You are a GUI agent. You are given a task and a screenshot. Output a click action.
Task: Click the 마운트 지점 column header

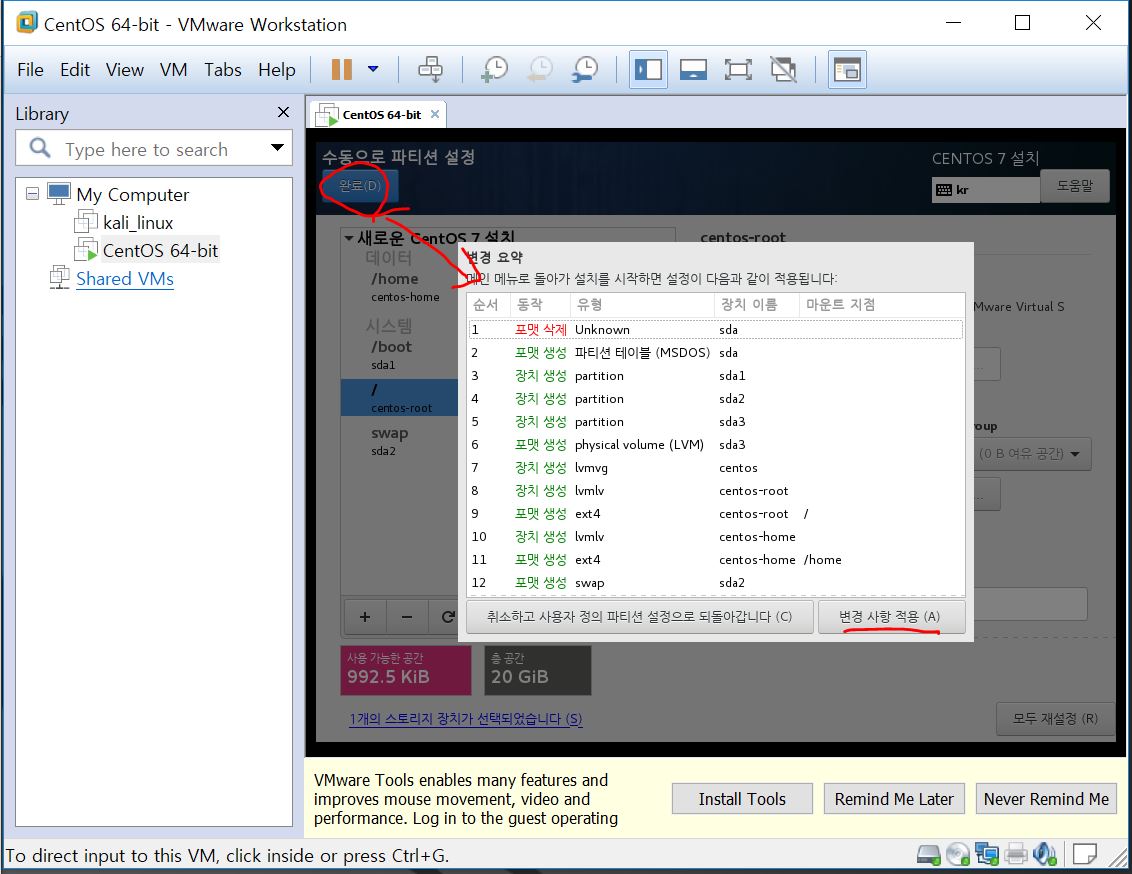point(881,305)
